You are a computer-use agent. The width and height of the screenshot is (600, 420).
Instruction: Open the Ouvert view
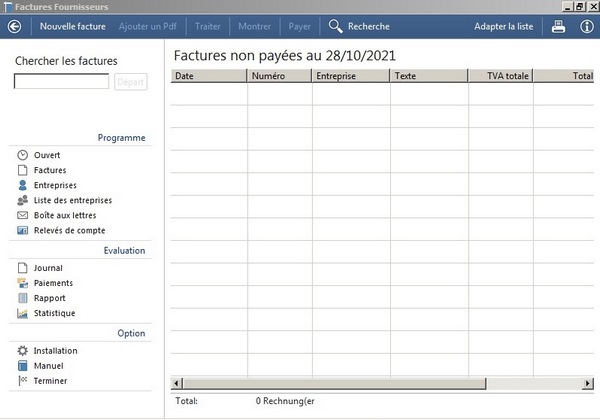[x=47, y=155]
